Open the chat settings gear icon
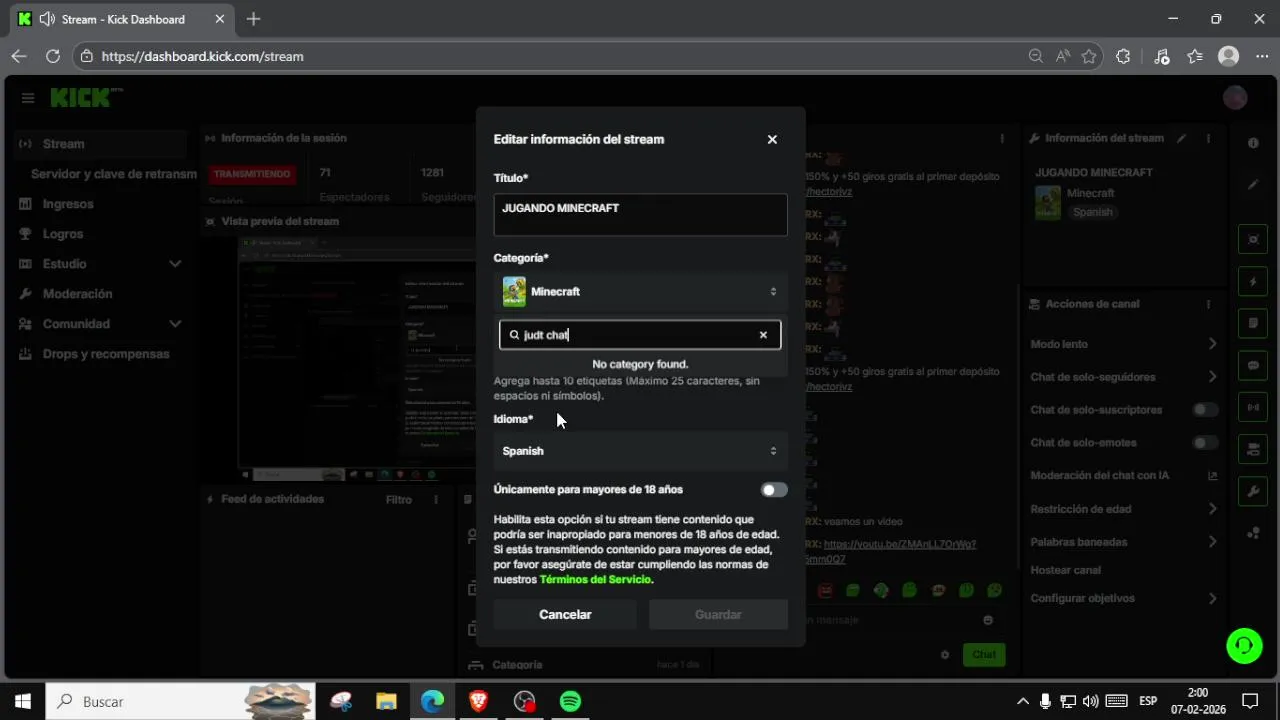 click(x=945, y=655)
